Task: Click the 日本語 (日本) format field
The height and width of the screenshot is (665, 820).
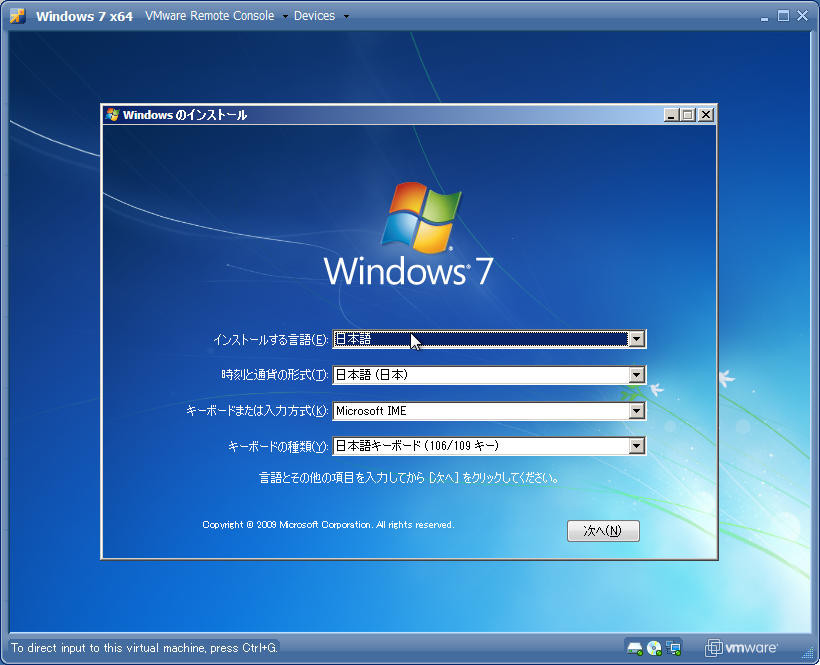Action: coord(489,375)
